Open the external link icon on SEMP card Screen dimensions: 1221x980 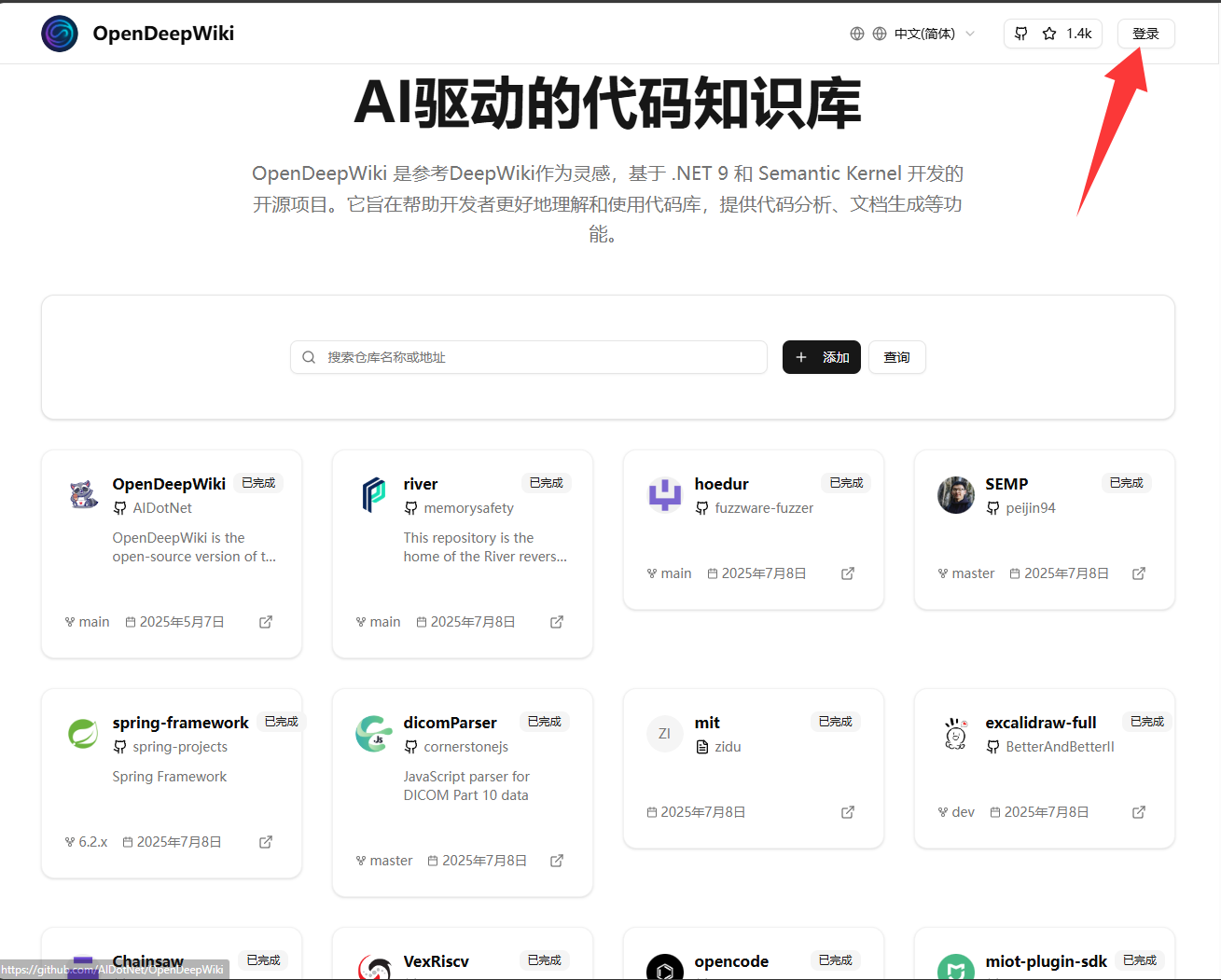(1138, 573)
